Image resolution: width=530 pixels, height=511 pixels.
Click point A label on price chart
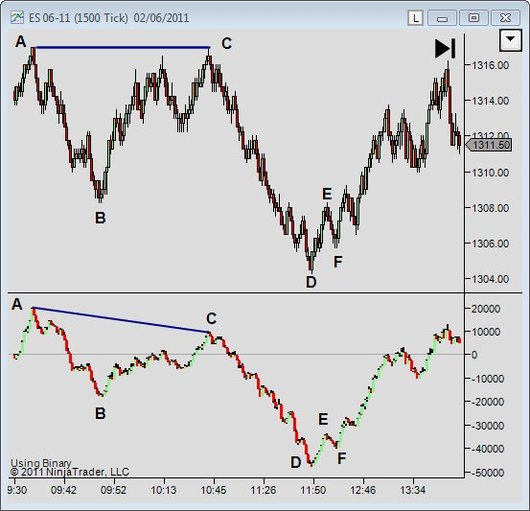(x=21, y=42)
